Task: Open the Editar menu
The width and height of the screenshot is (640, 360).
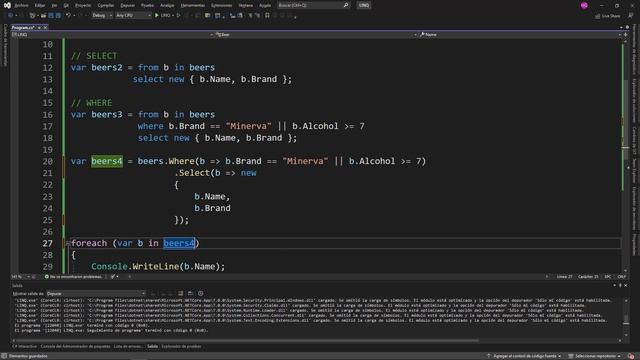Action: 40,5
